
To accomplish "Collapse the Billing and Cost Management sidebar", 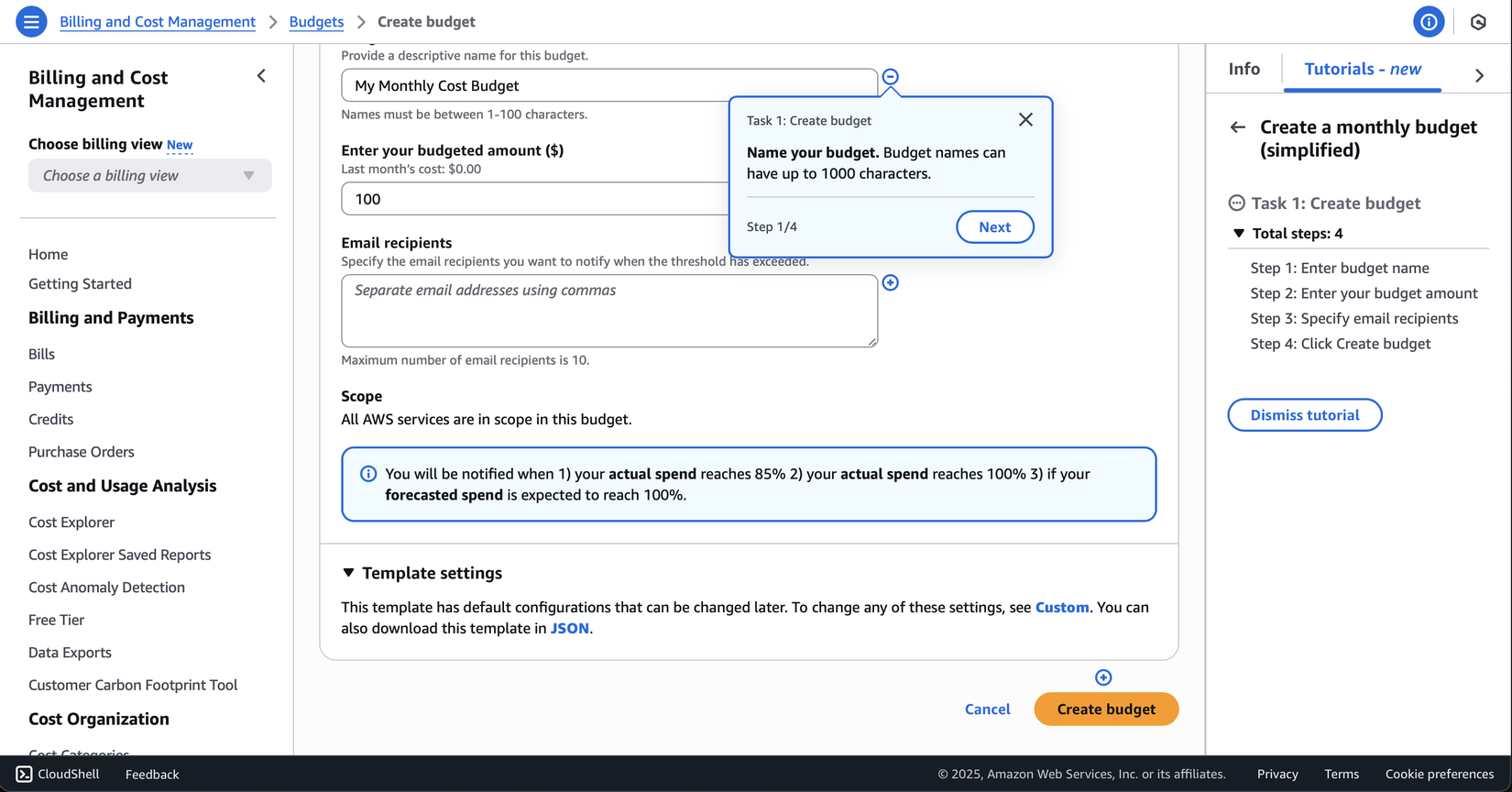I will click(x=261, y=76).
